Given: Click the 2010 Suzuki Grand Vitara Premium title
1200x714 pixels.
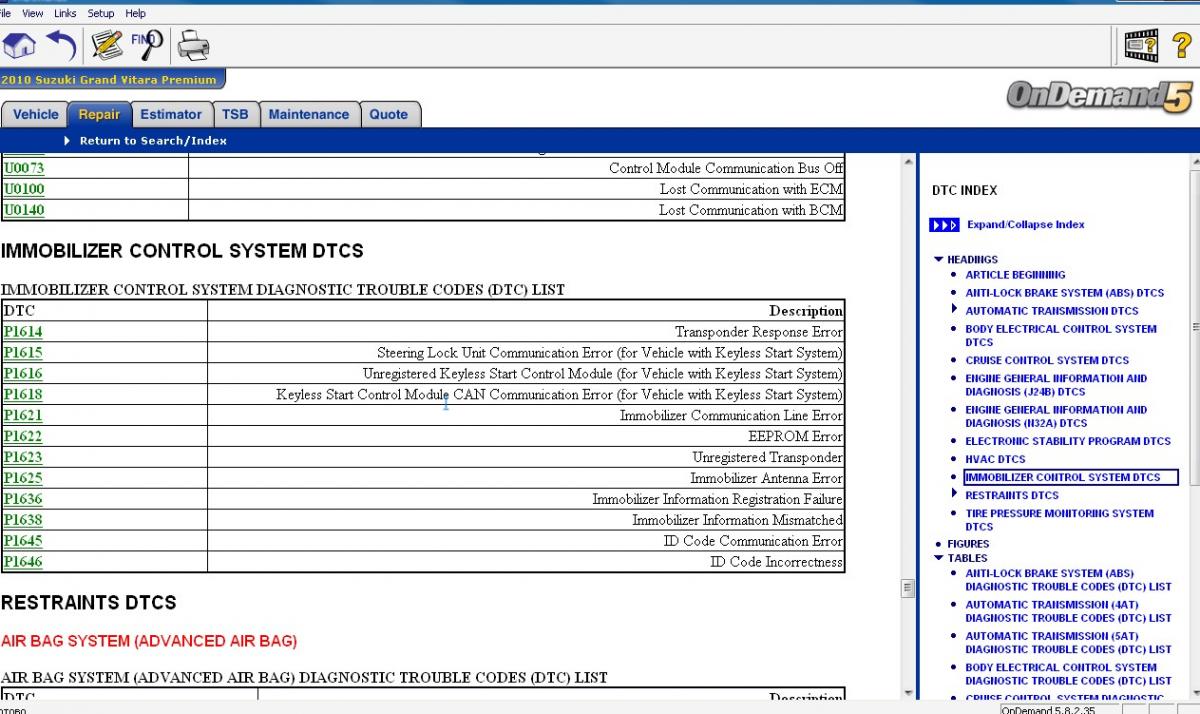Looking at the screenshot, I should 110,79.
